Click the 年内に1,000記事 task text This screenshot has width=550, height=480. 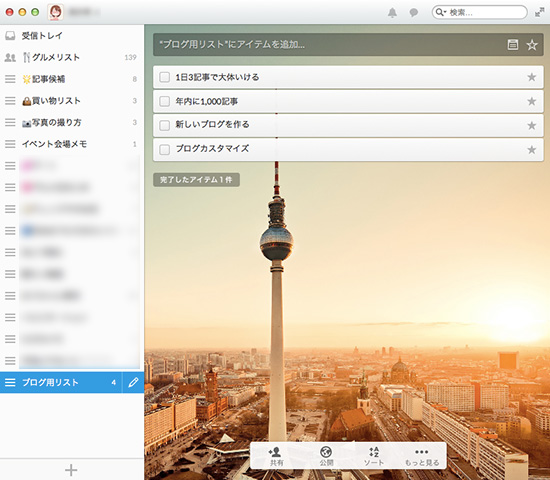[x=207, y=101]
